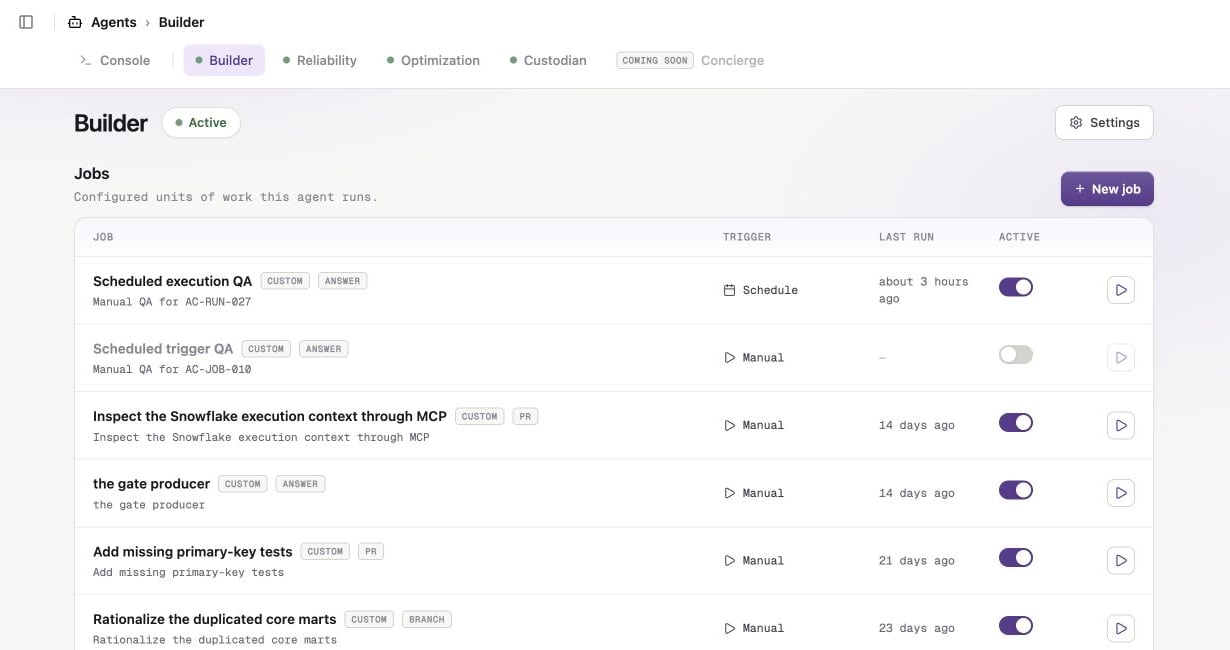Click Manual trigger icon in primary-key tests row
This screenshot has height=650, width=1230.
click(729, 560)
